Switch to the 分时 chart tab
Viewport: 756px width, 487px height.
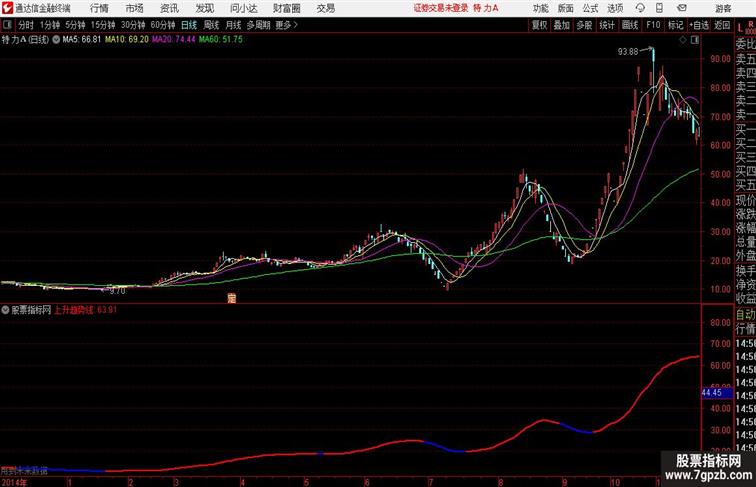tap(26, 25)
